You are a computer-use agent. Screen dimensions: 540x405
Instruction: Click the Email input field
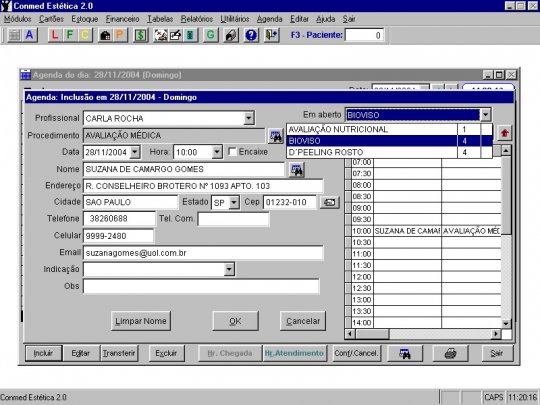tap(203, 253)
